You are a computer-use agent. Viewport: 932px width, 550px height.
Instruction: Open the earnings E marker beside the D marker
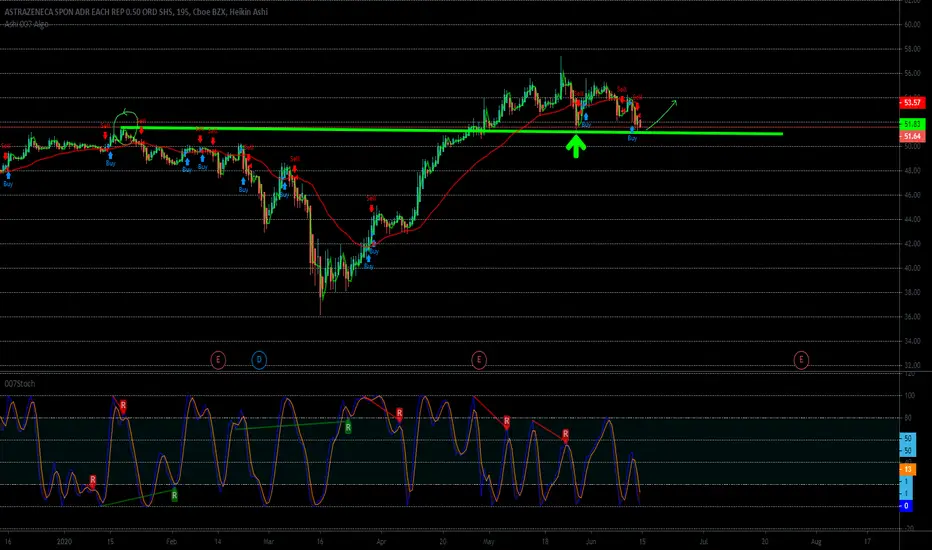tap(218, 360)
